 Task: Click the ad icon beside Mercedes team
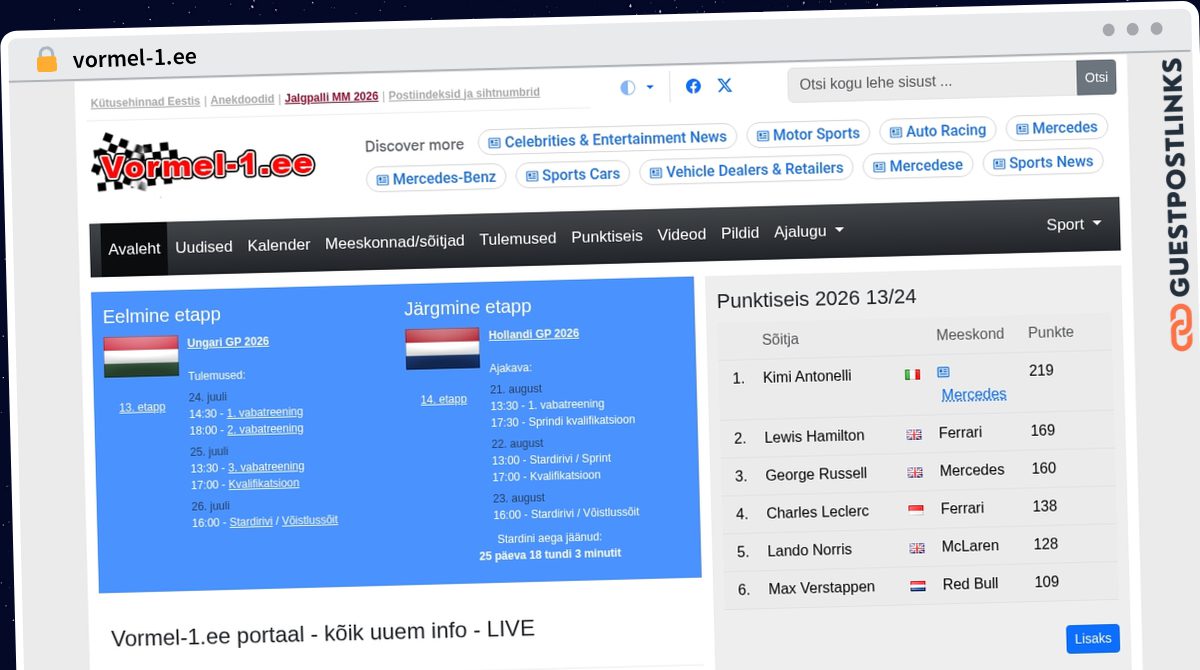coord(943,372)
